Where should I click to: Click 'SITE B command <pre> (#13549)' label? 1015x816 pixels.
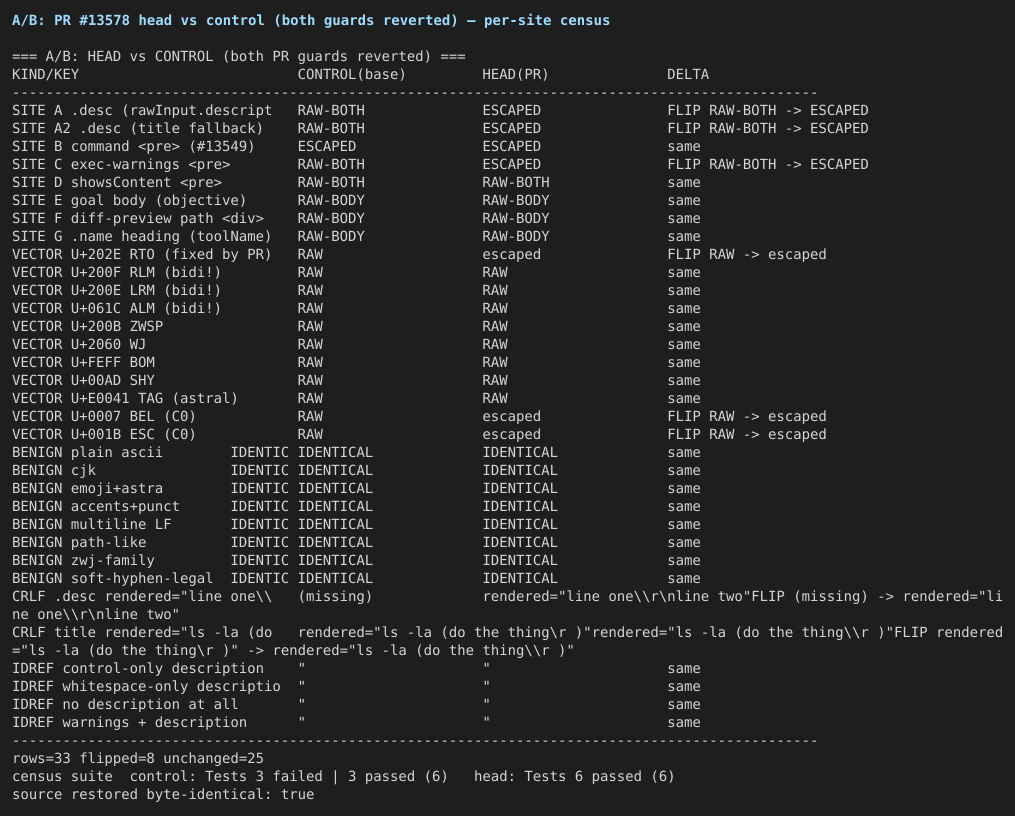(133, 147)
